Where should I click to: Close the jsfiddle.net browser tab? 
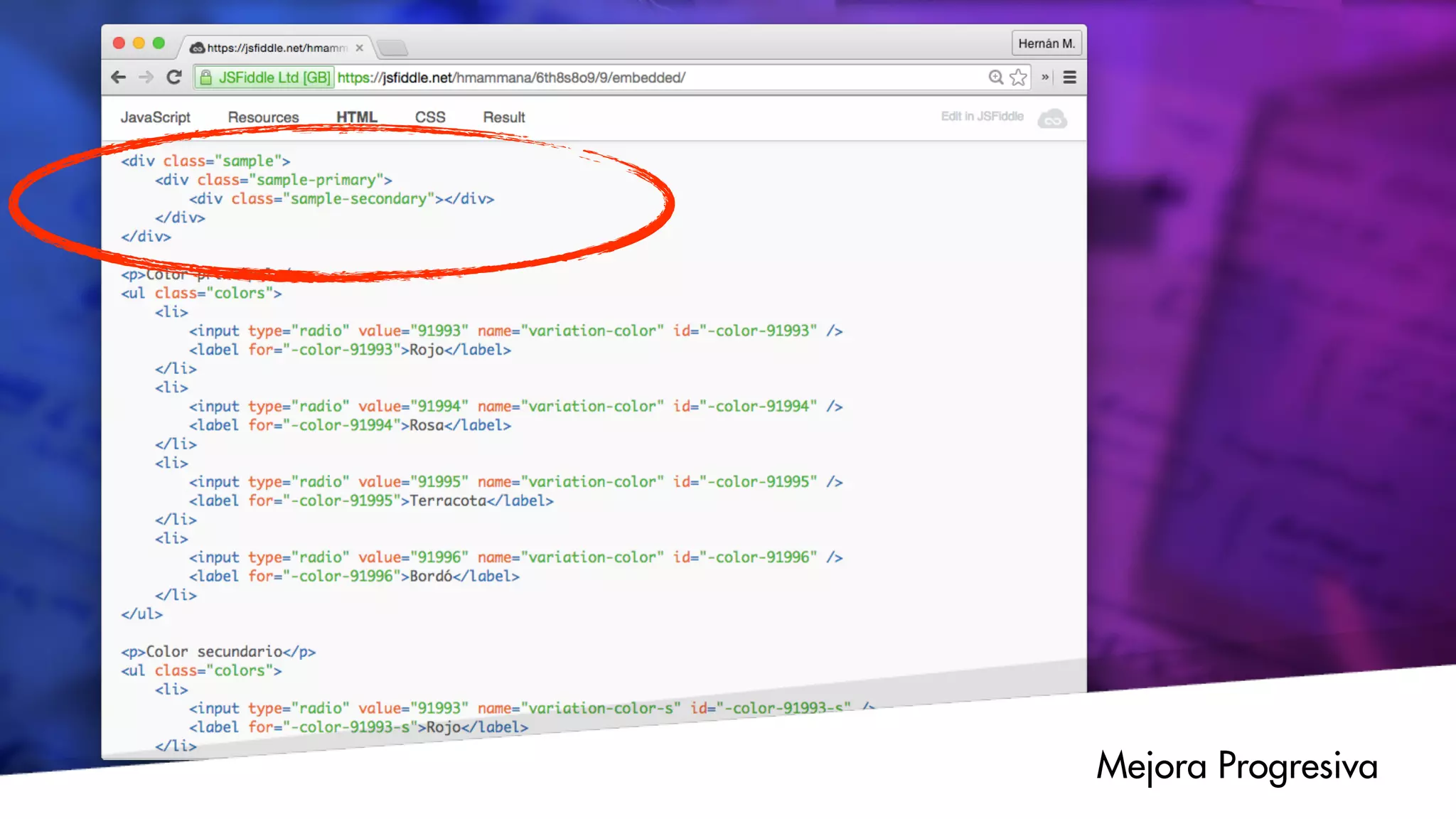pos(360,48)
